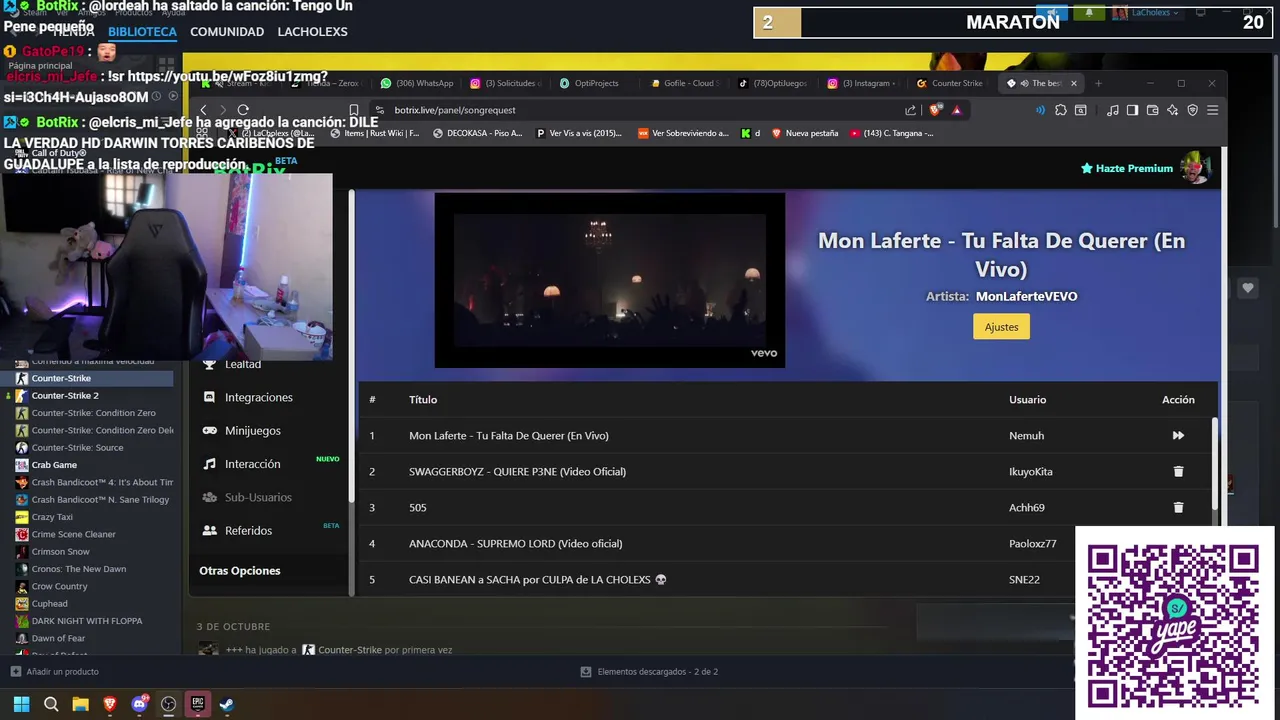Switch to the WhatsApp browser tab
Screen dimensions: 1280x720
click(417, 83)
